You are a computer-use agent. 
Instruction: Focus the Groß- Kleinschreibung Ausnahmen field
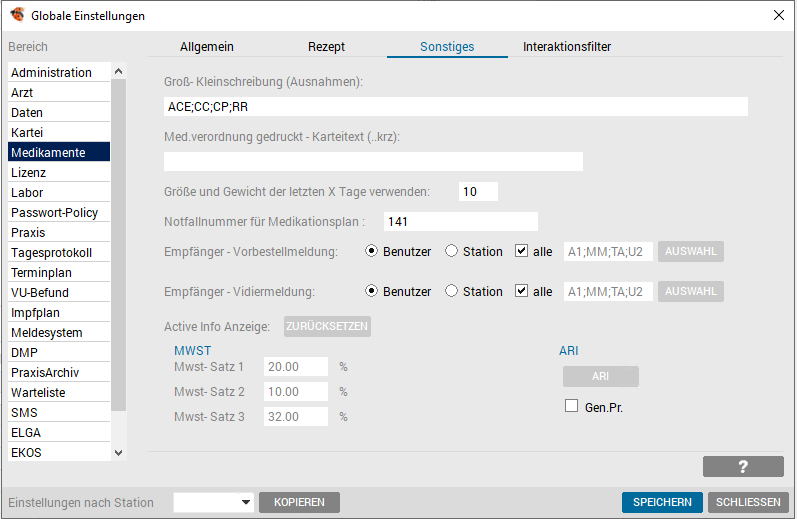tap(455, 107)
